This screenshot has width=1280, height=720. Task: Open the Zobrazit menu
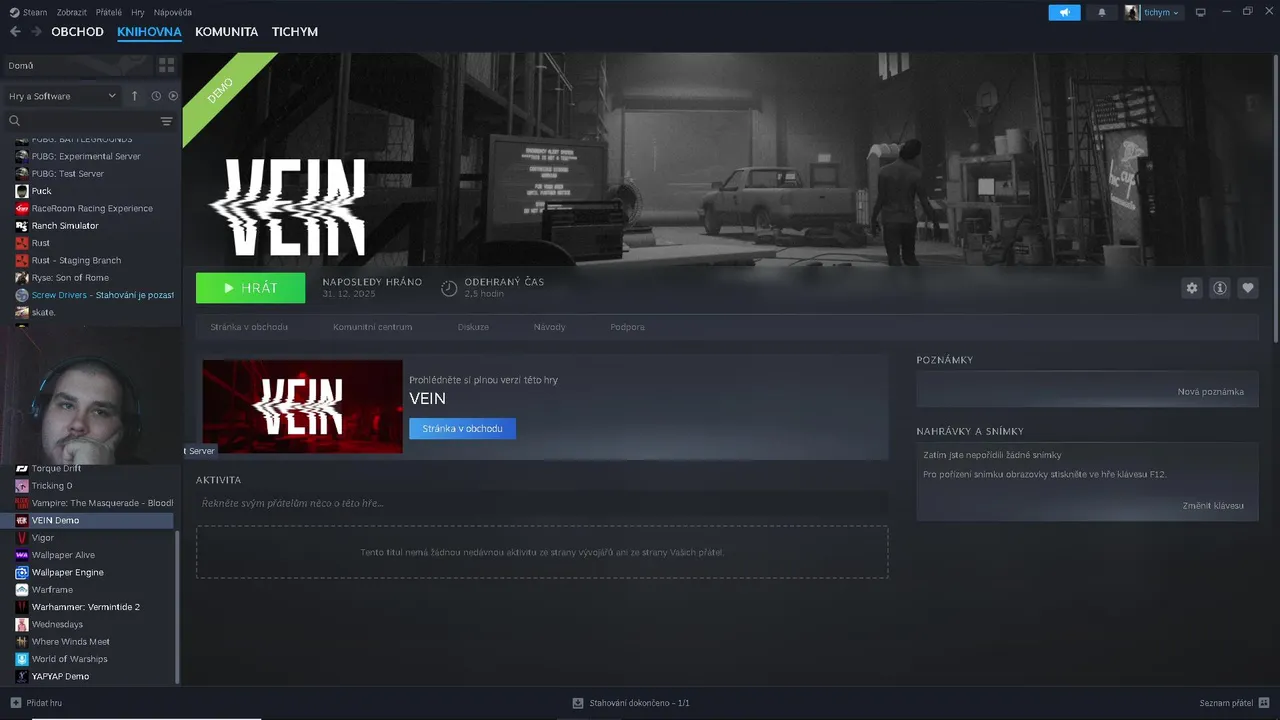click(71, 12)
